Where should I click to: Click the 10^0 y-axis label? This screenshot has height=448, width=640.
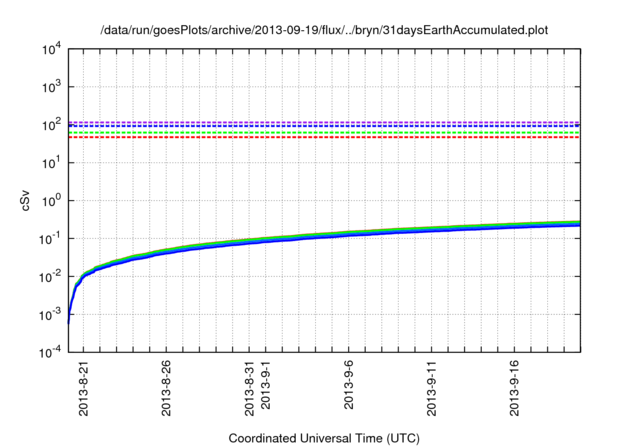(x=51, y=200)
